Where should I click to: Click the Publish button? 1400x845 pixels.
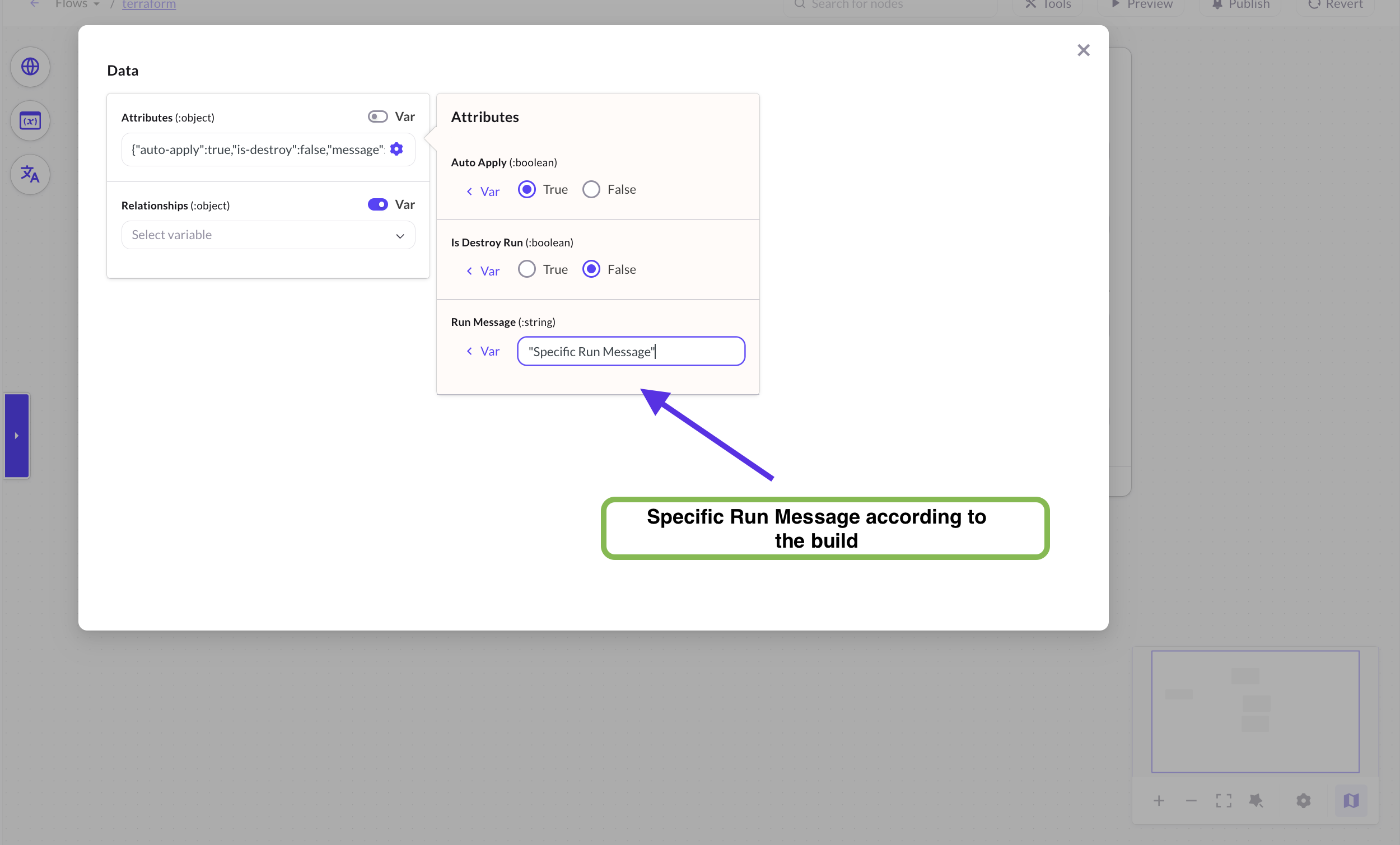[1240, 5]
